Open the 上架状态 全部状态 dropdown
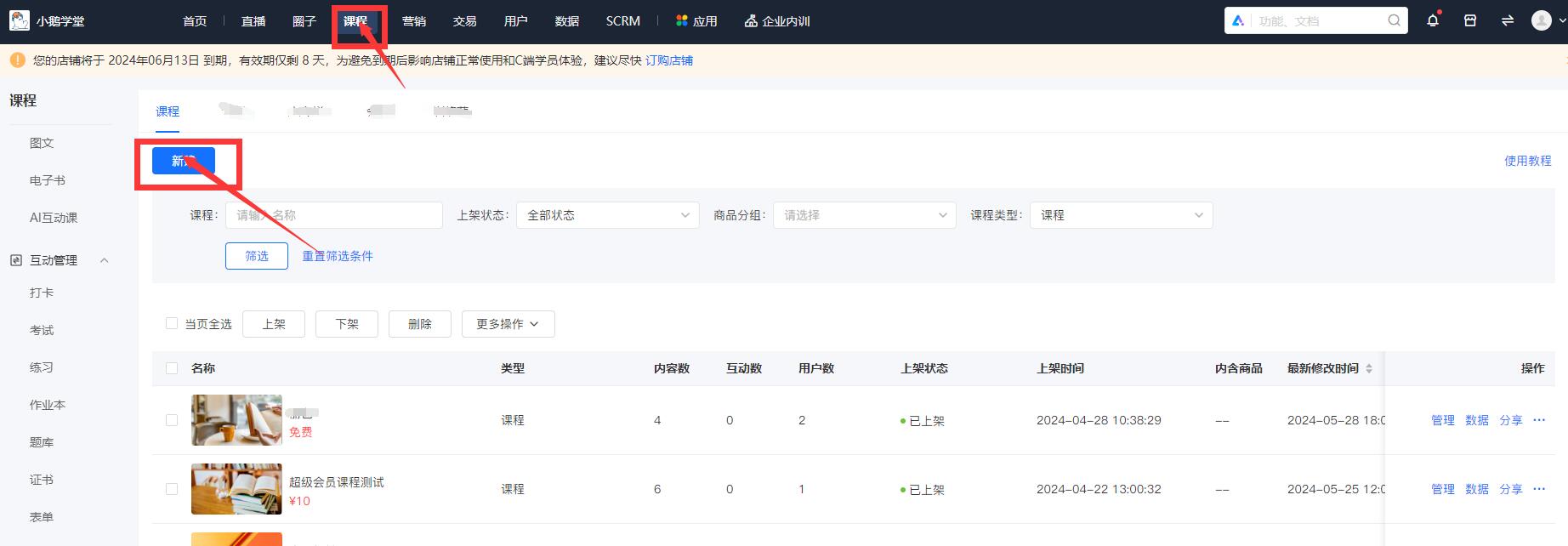Screen dimensions: 1568x546 [x=608, y=215]
